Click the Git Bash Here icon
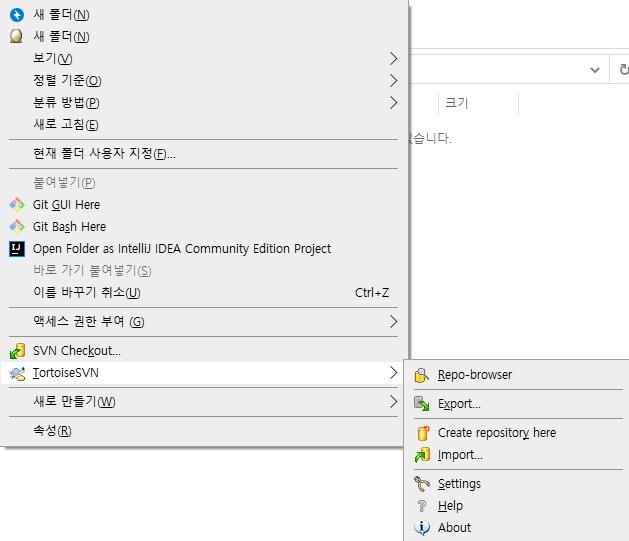Image resolution: width=629 pixels, height=541 pixels. (17, 227)
